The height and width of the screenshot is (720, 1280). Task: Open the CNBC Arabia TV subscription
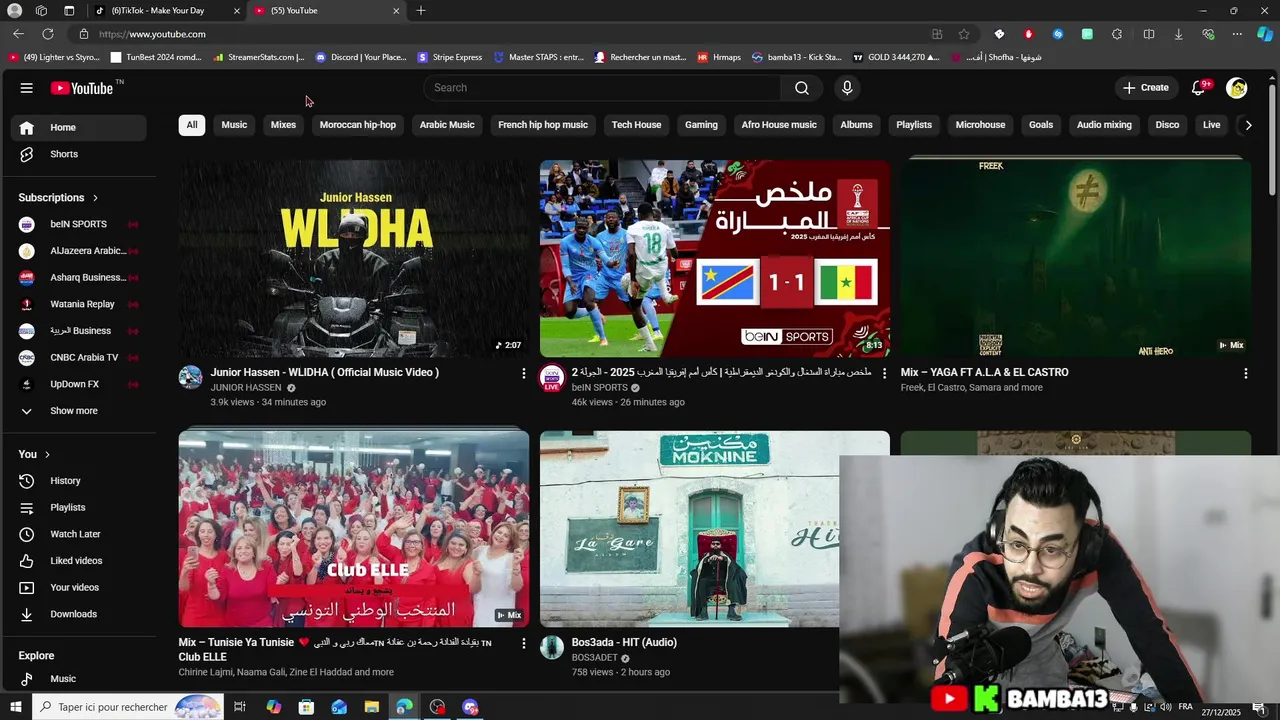click(79, 357)
